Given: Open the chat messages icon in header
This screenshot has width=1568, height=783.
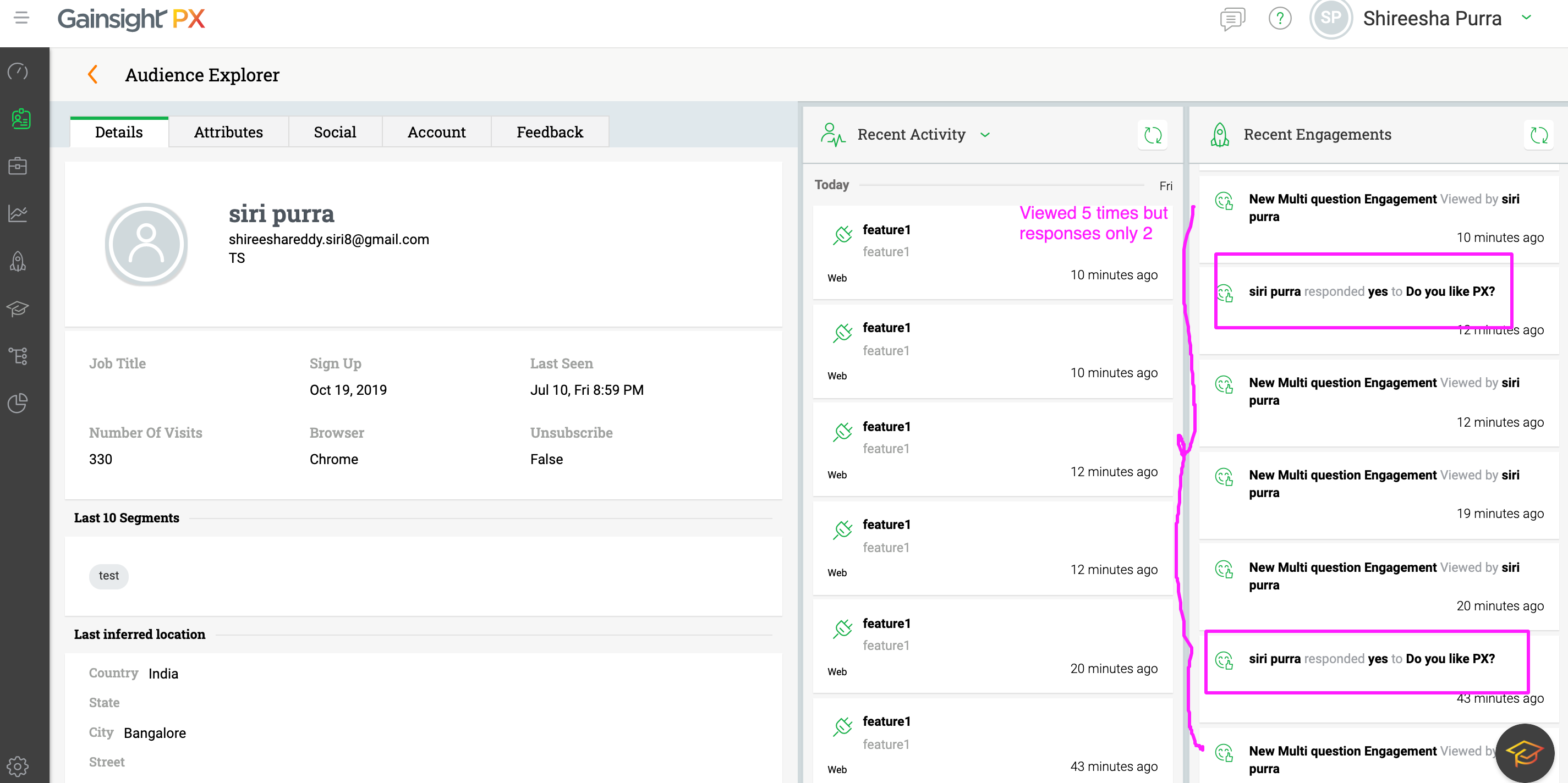Looking at the screenshot, I should click(1232, 19).
